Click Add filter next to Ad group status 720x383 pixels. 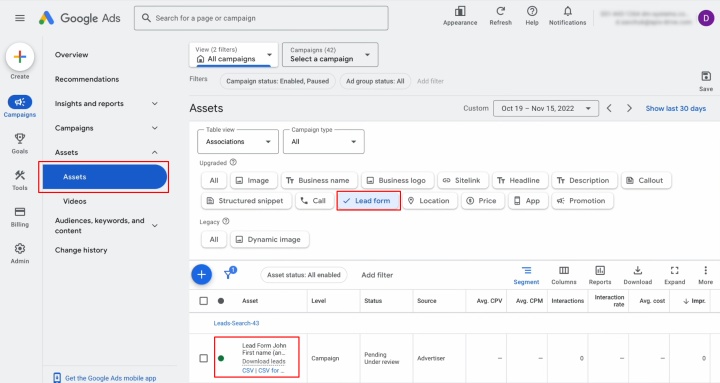click(430, 81)
